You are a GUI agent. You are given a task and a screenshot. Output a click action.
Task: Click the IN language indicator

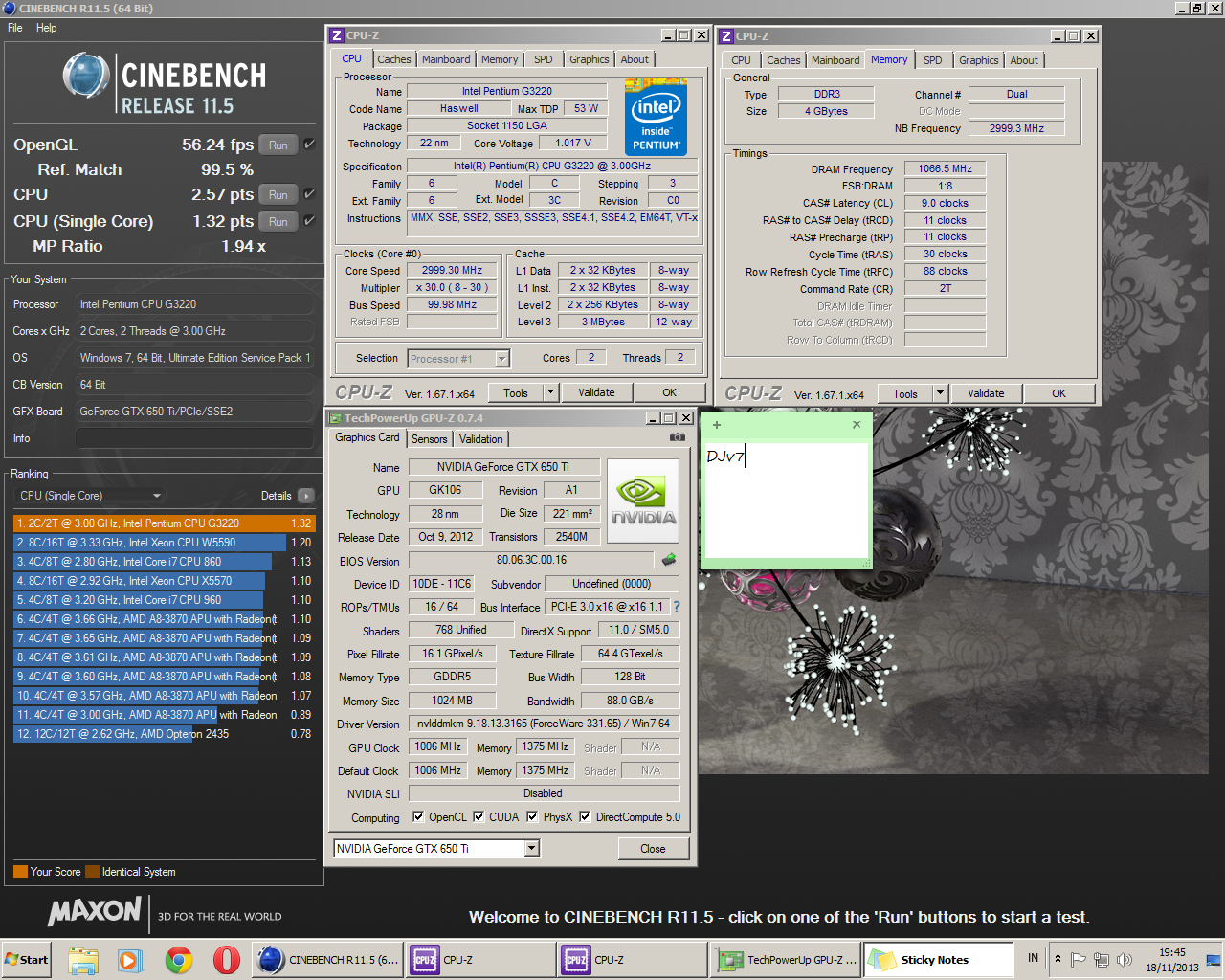tap(1033, 958)
